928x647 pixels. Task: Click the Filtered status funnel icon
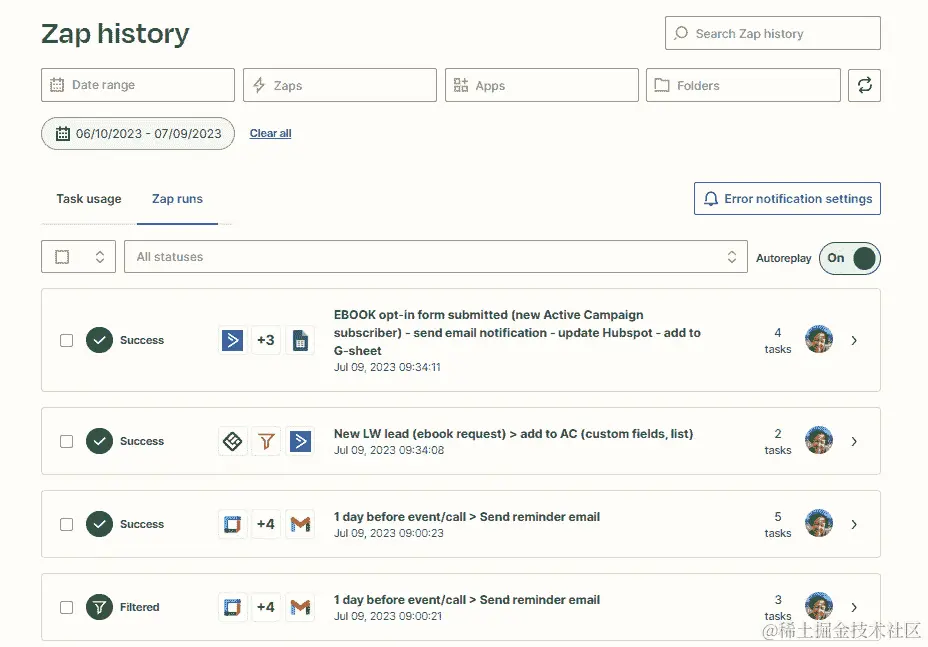coord(99,607)
